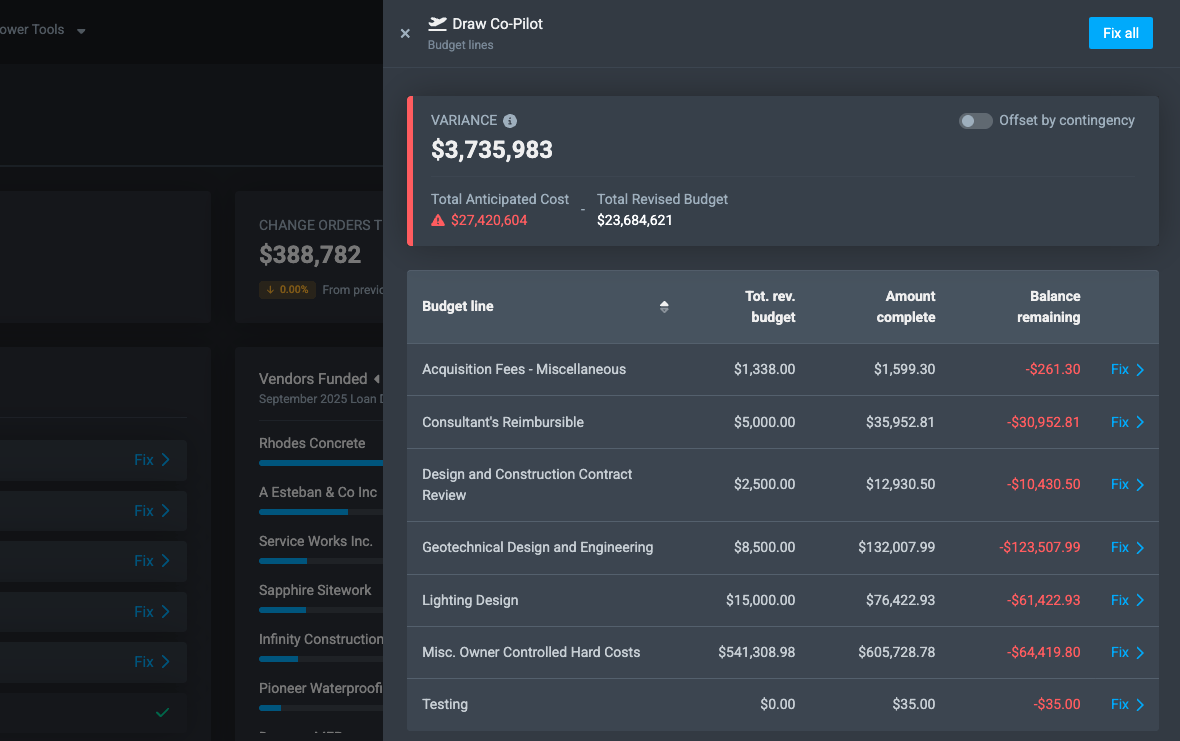Viewport: 1180px width, 741px height.
Task: Click the Vendors Funded section title
Action: coord(314,379)
